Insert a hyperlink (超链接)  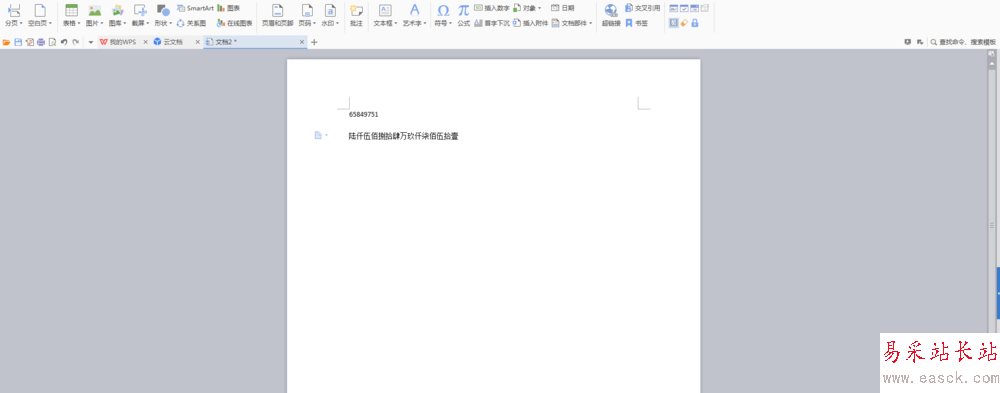pyautogui.click(x=611, y=15)
